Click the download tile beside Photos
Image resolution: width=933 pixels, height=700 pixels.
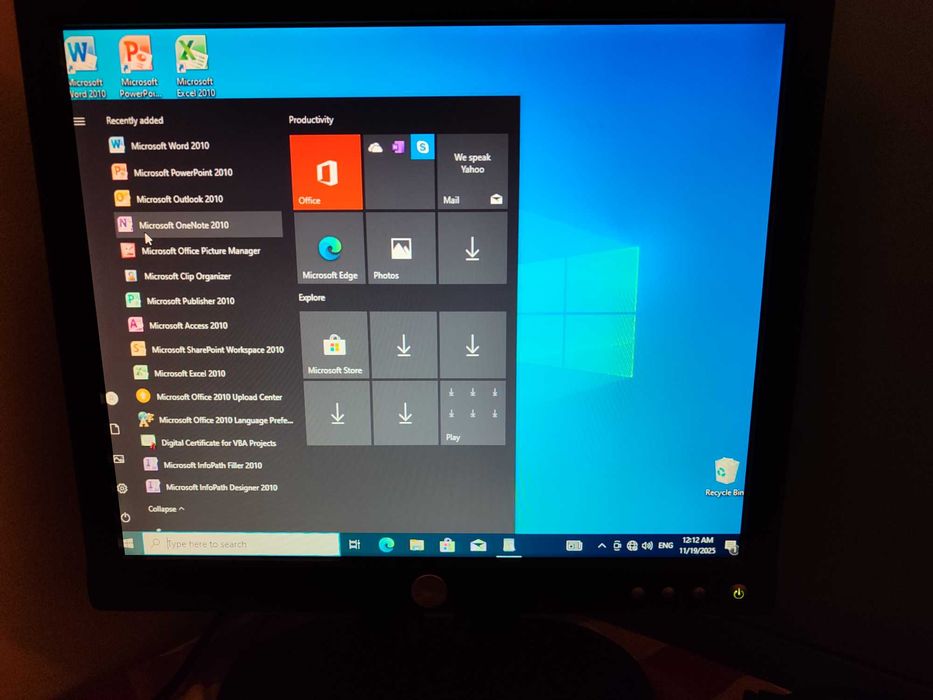(x=472, y=248)
